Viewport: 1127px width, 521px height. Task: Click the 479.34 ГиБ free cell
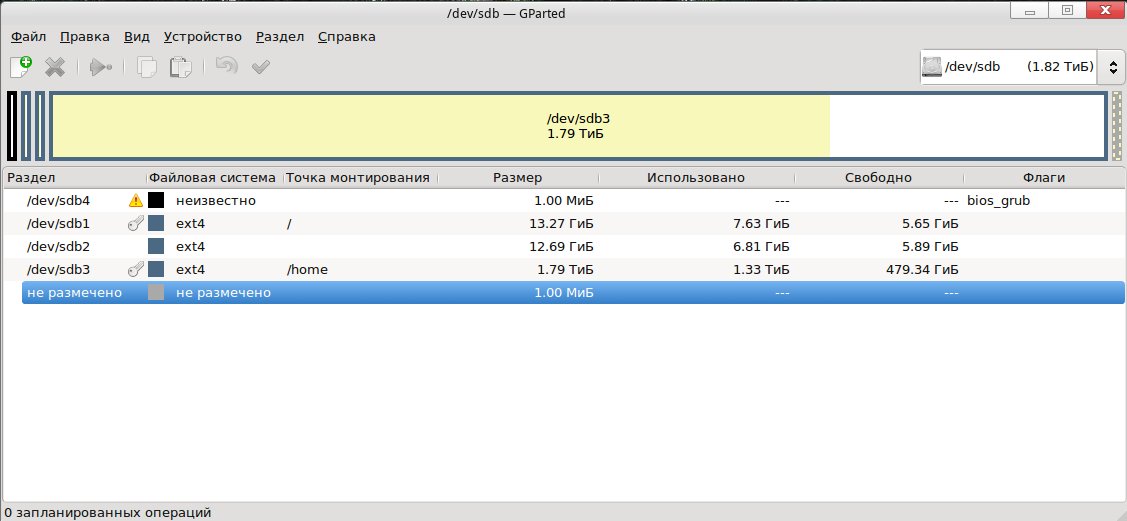pyautogui.click(x=923, y=269)
